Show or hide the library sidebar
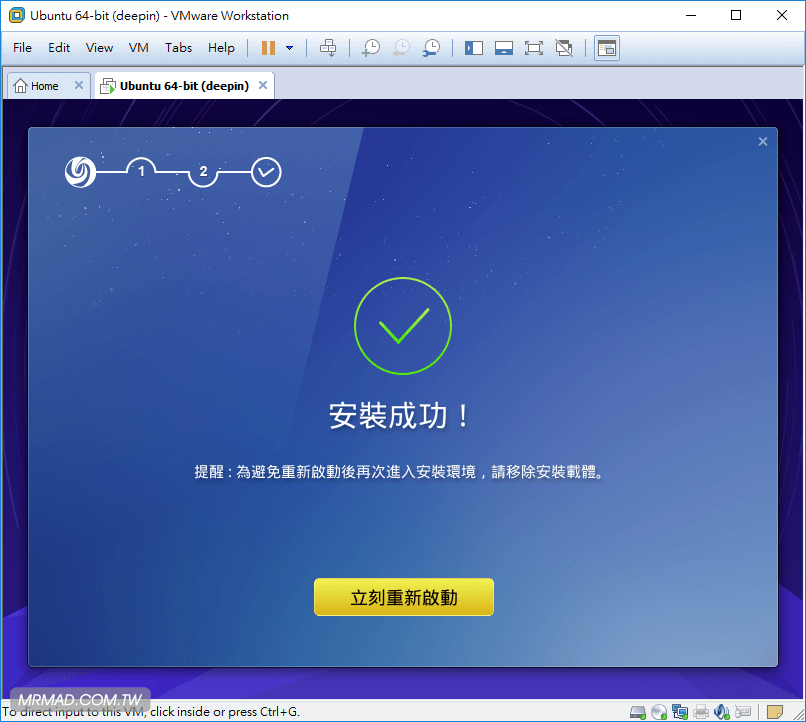Screen dimensions: 806x722 pos(474,48)
